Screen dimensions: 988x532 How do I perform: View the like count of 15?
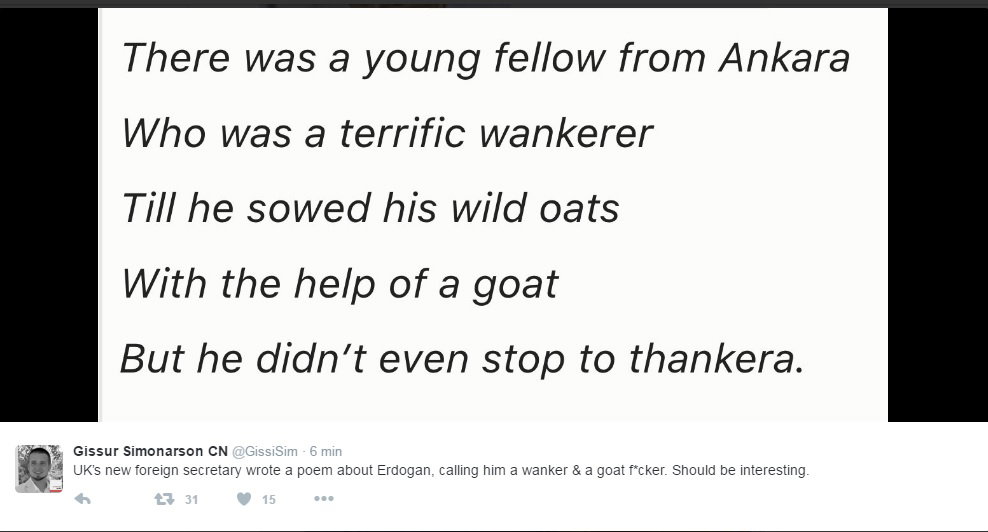[x=269, y=500]
